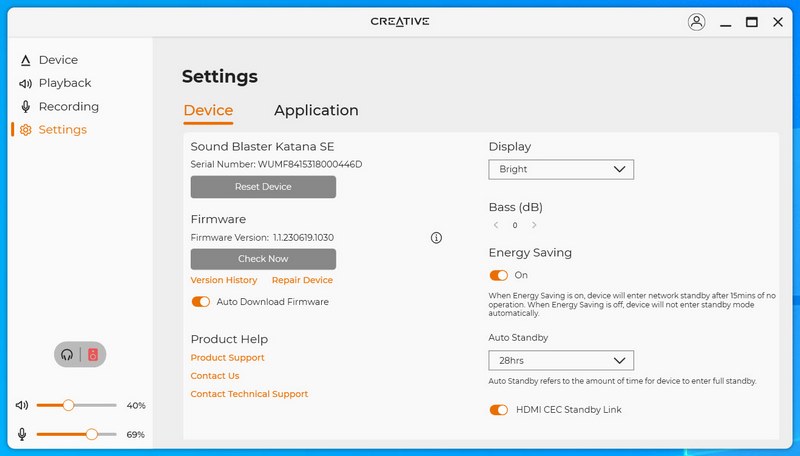Click the Settings gear sidebar icon

26,130
